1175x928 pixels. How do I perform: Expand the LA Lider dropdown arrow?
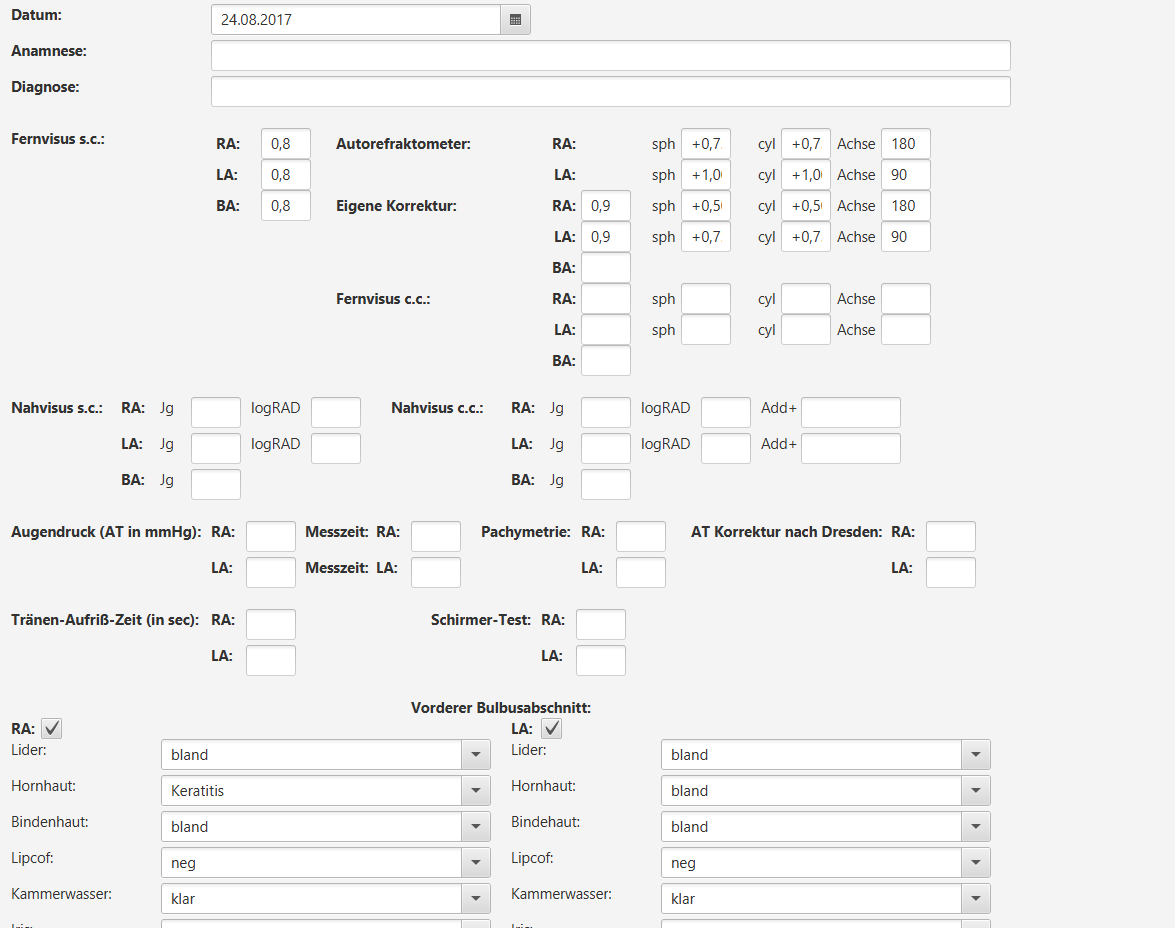point(976,755)
